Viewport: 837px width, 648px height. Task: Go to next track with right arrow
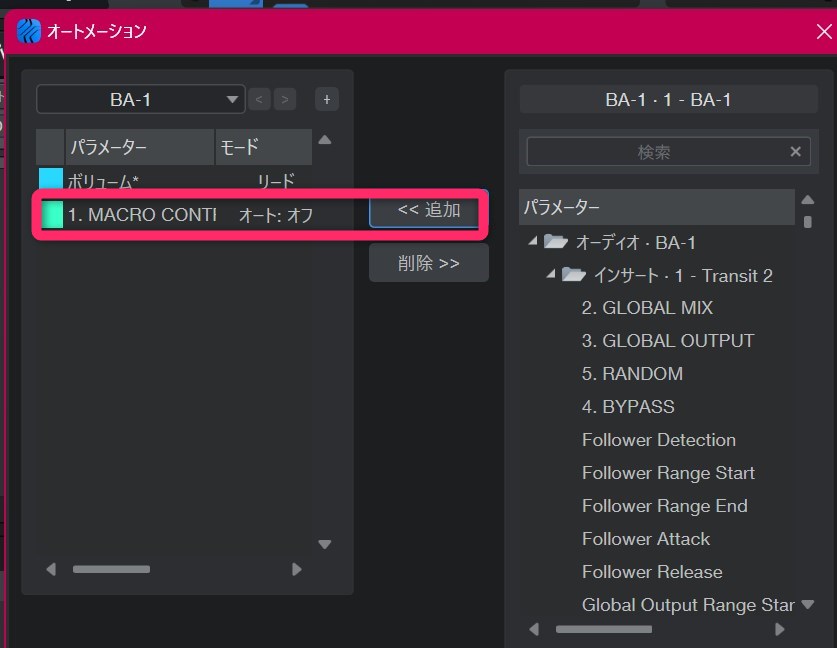coord(286,99)
